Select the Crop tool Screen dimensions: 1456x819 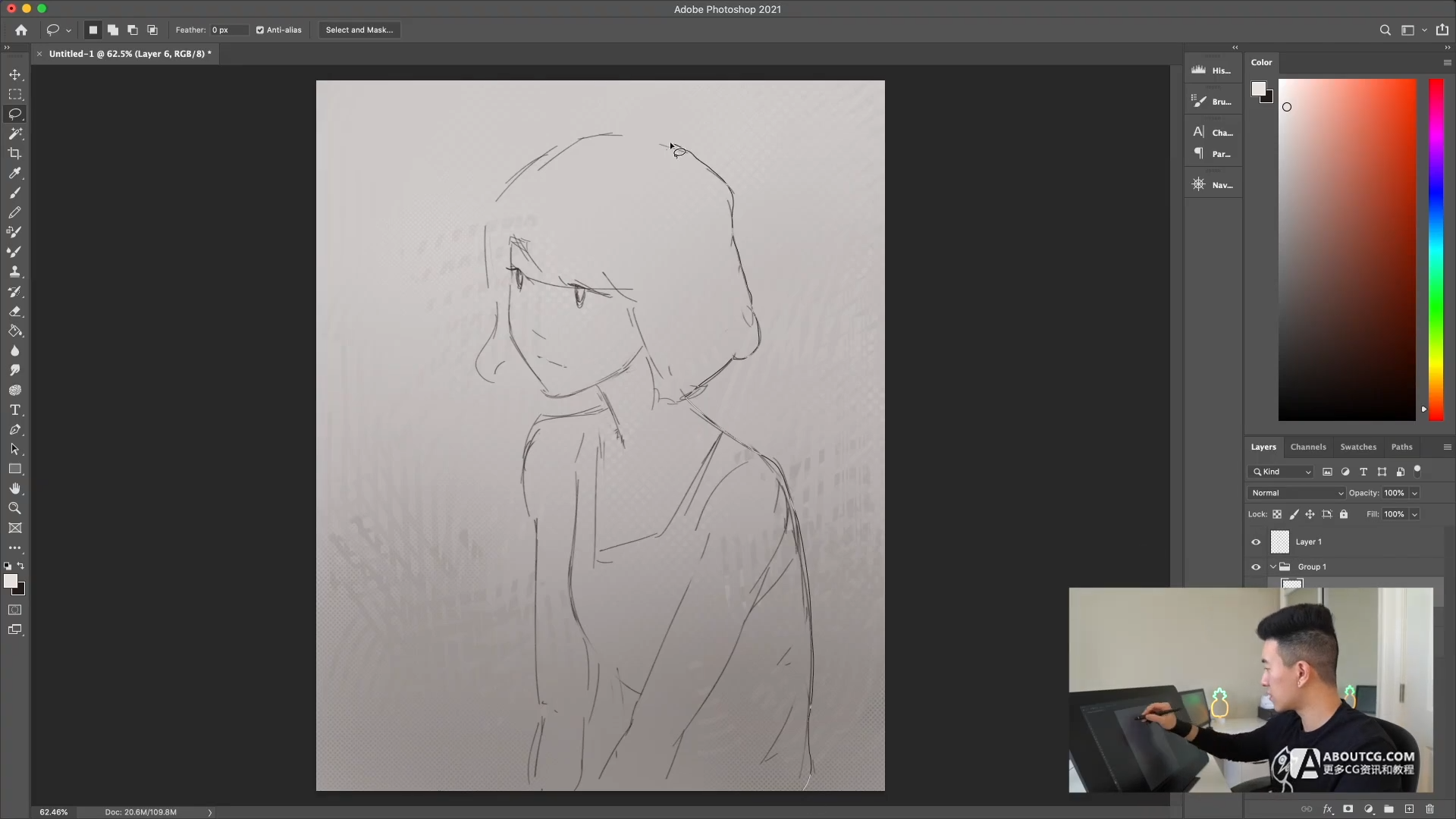click(x=15, y=153)
